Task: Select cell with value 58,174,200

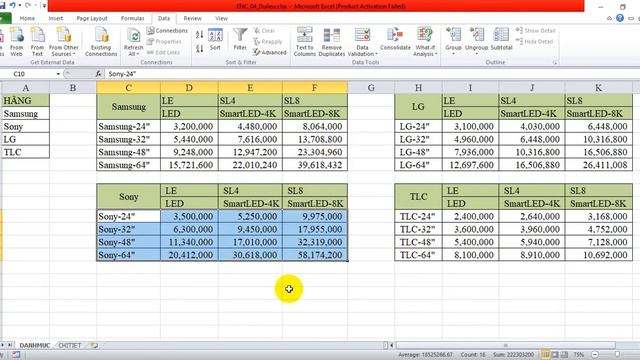Action: [x=315, y=255]
